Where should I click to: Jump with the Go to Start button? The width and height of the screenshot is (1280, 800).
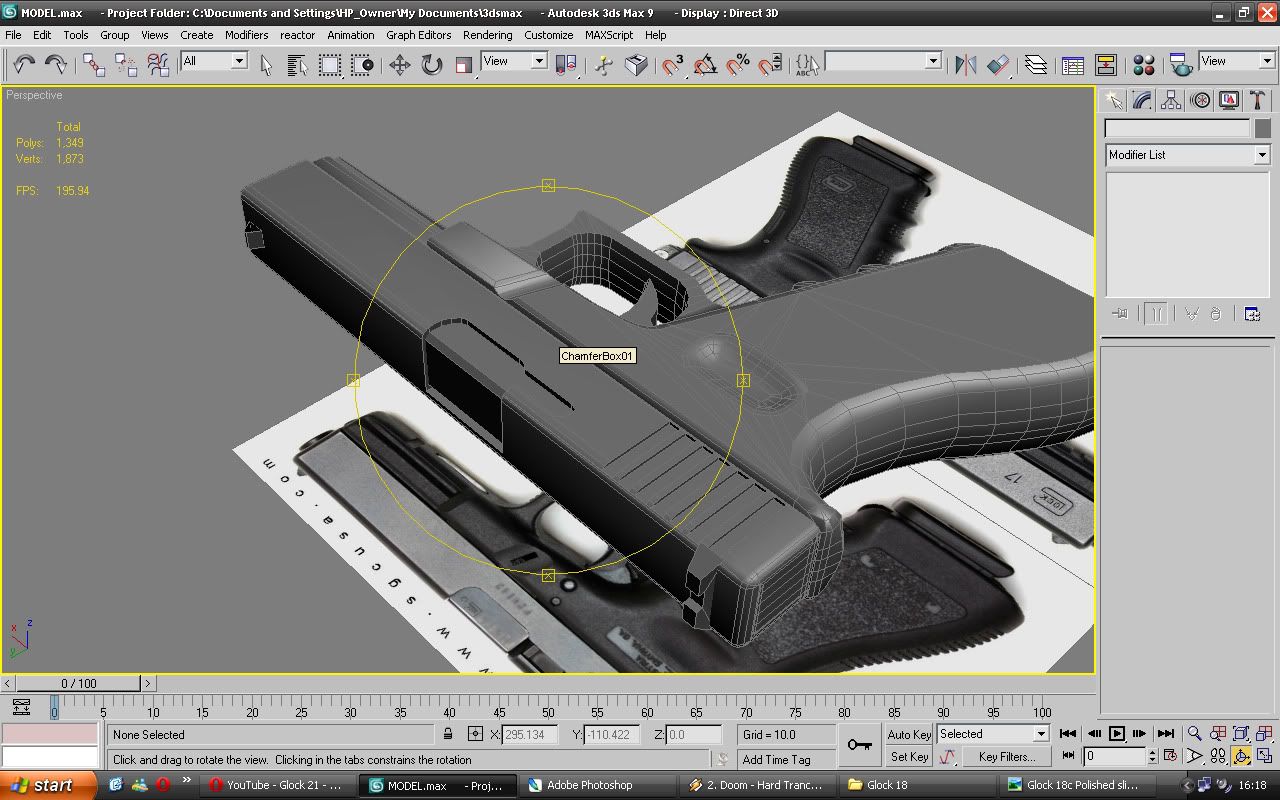click(1068, 734)
